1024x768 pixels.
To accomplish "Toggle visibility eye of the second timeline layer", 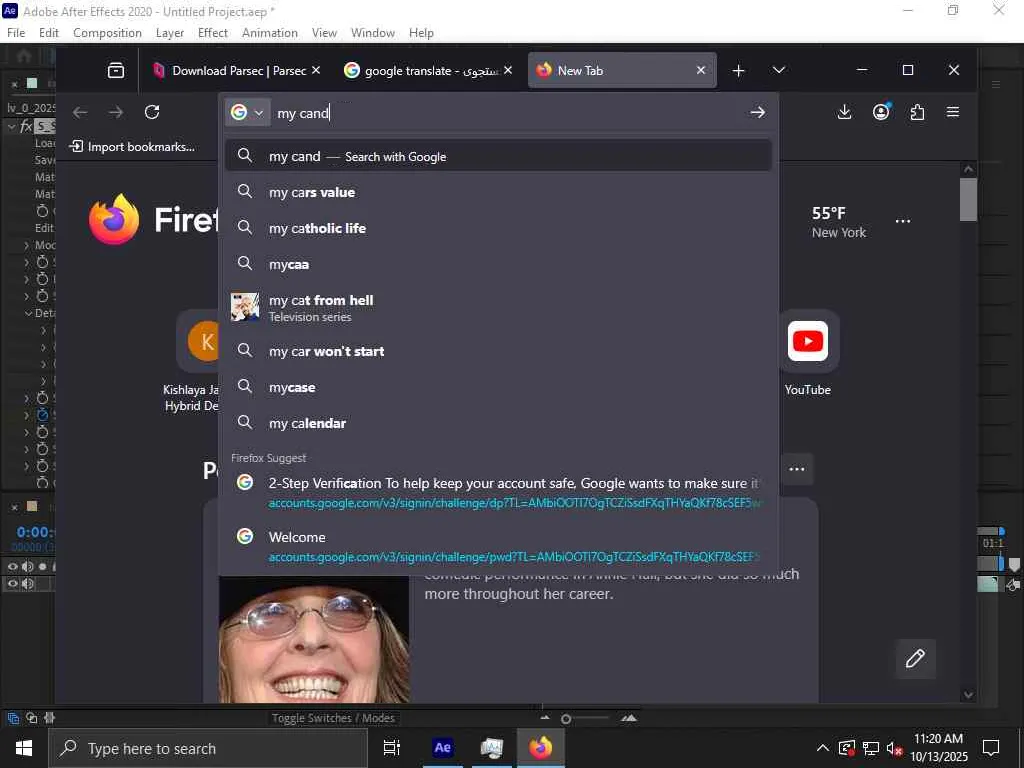I will (12, 584).
